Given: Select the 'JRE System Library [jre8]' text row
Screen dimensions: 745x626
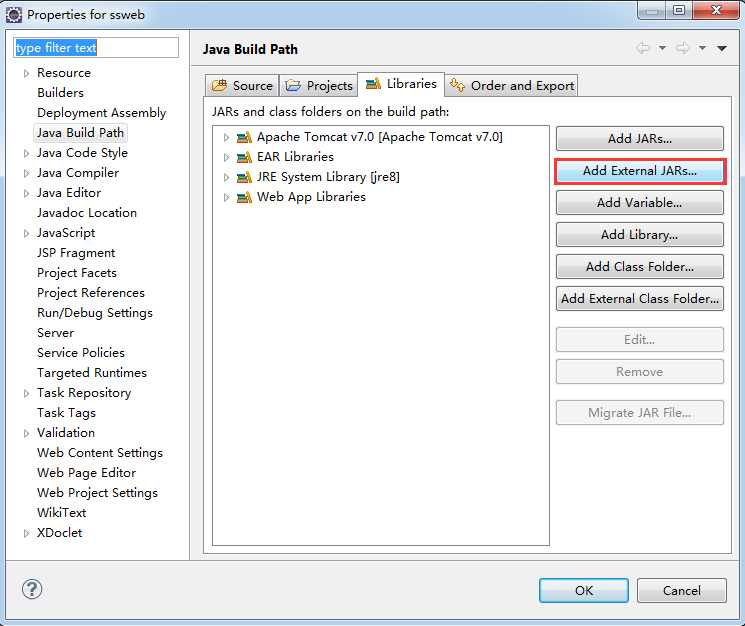Looking at the screenshot, I should point(328,177).
